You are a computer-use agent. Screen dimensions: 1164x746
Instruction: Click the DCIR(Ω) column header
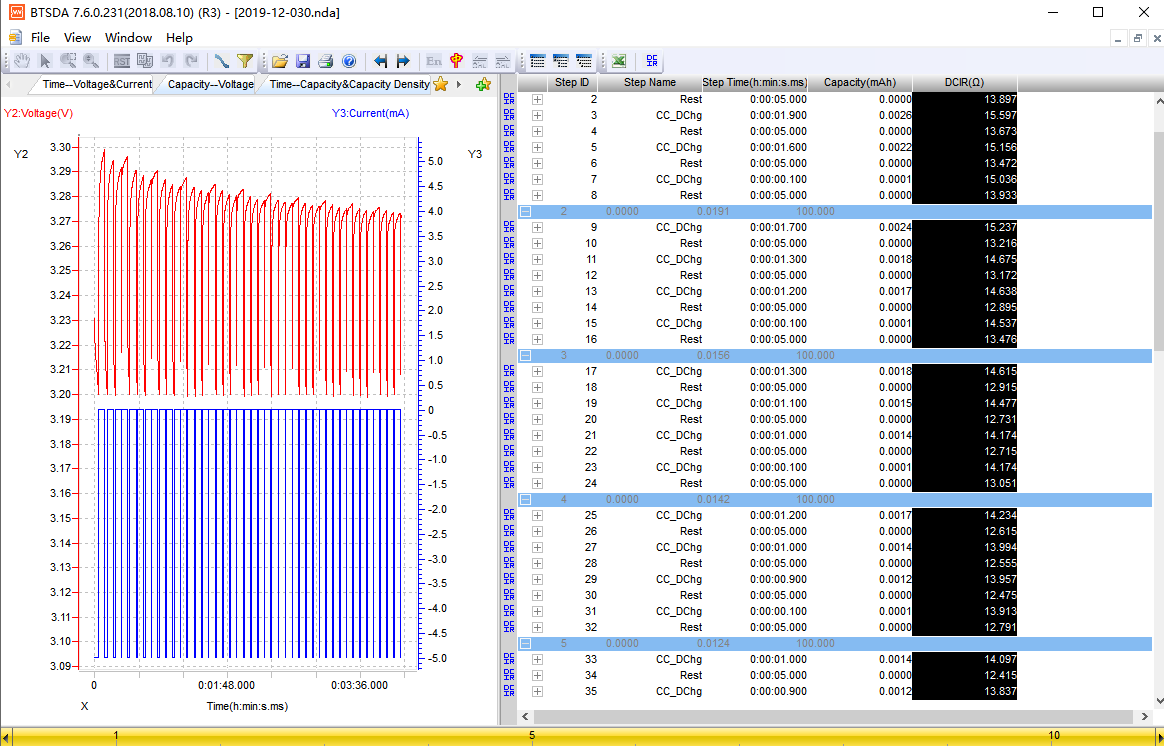[964, 82]
